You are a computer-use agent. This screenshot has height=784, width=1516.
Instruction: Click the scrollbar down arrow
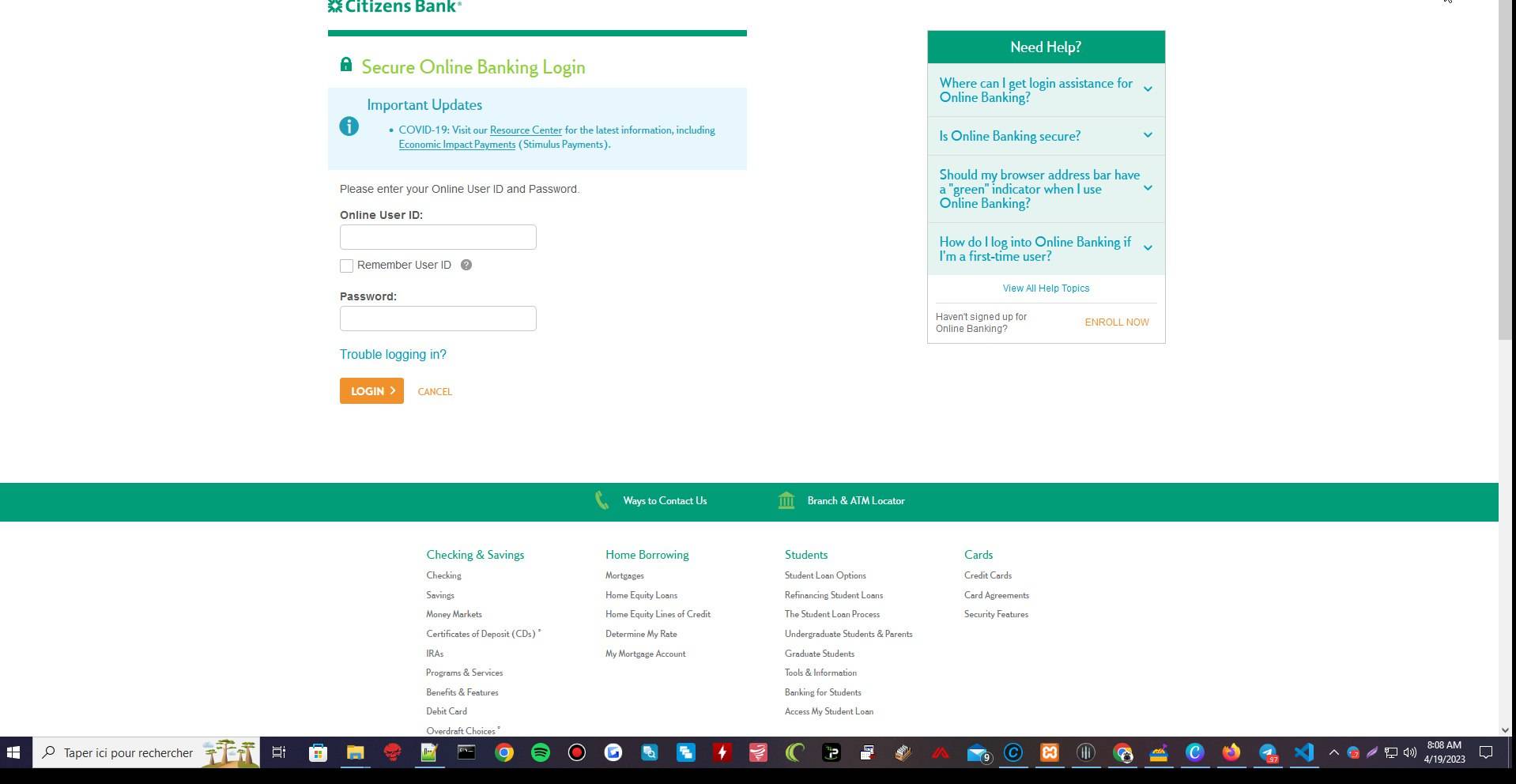tap(1505, 730)
